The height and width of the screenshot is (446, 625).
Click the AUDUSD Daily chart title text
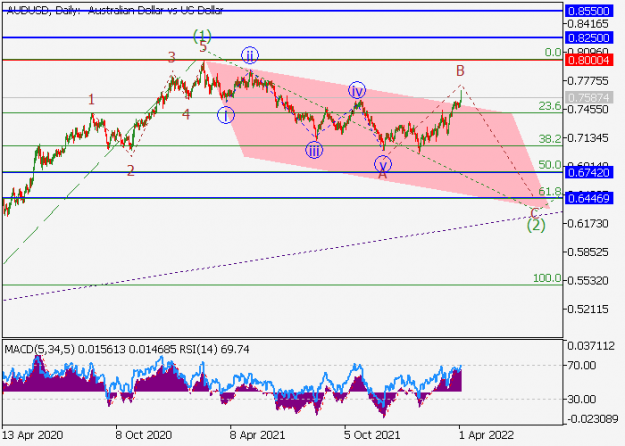[x=115, y=10]
